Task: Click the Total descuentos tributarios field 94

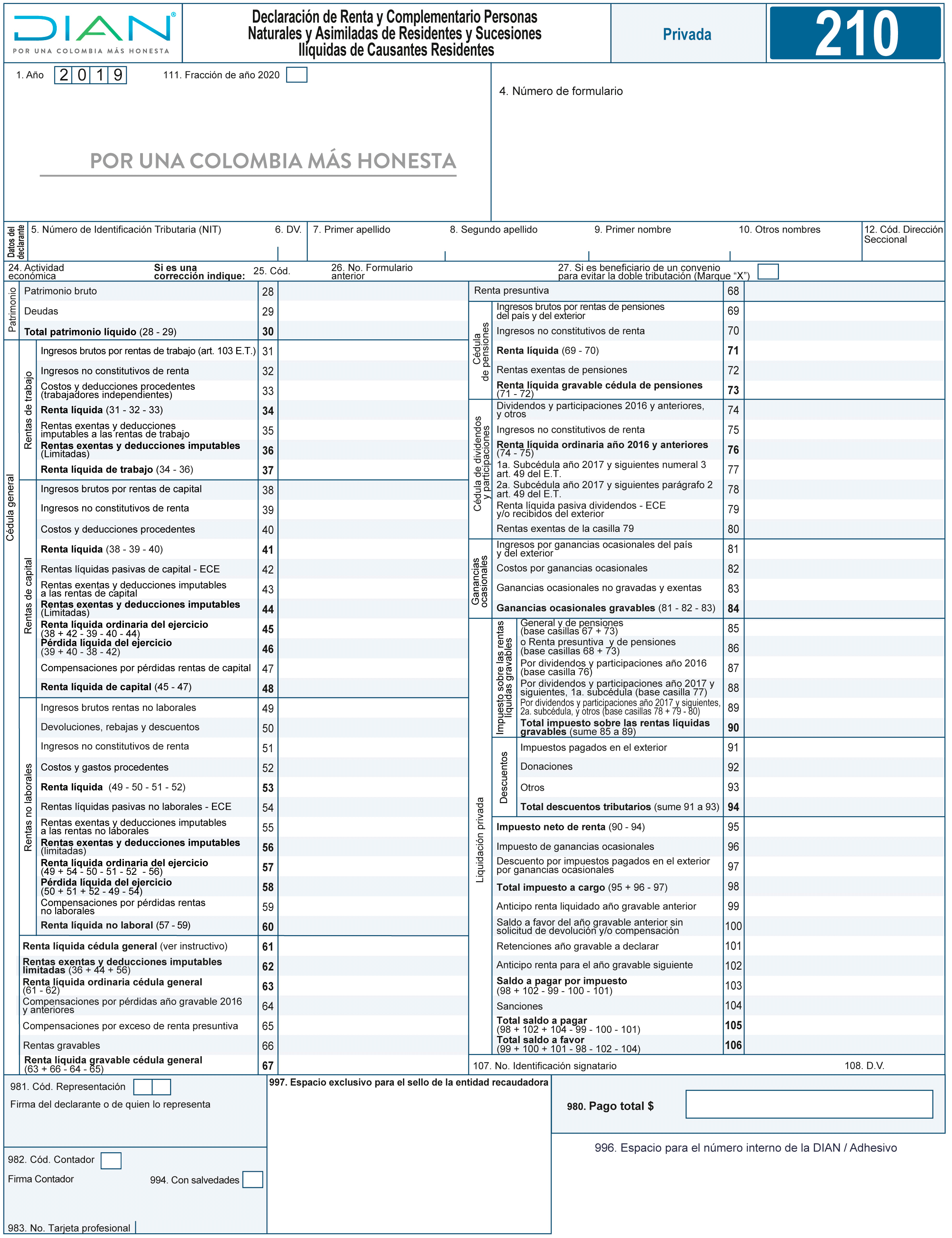Action: (x=844, y=806)
